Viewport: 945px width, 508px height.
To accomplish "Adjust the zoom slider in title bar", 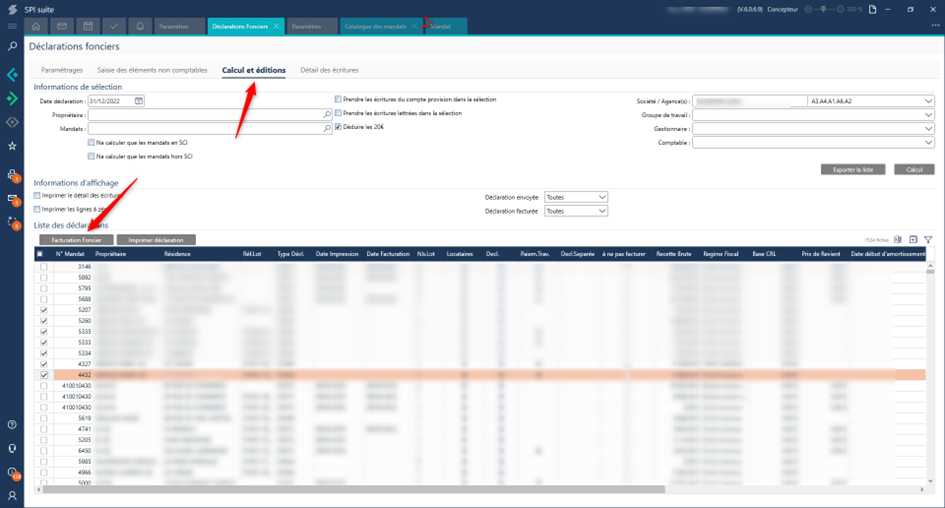I will point(824,10).
